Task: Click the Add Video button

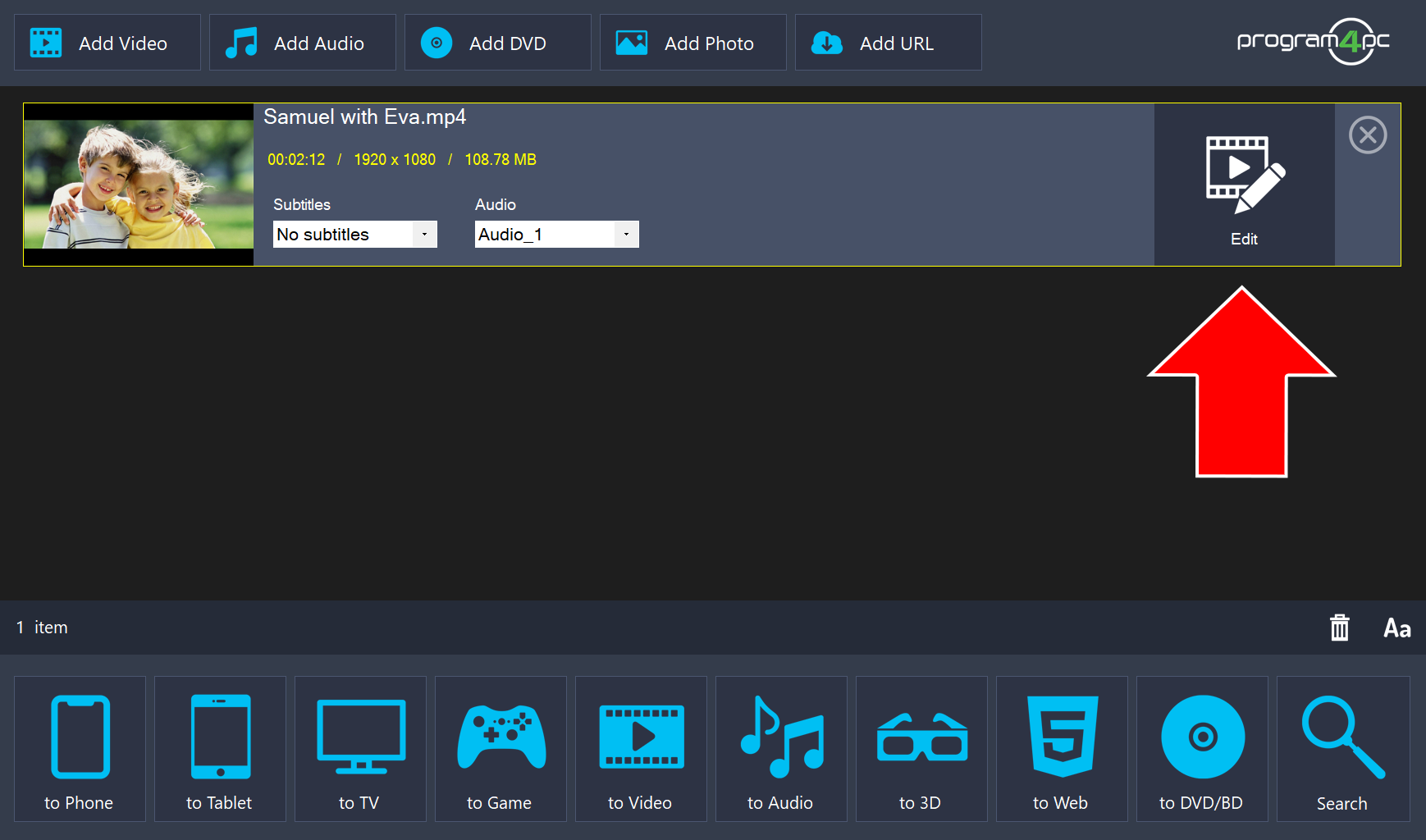Action: tap(107, 43)
